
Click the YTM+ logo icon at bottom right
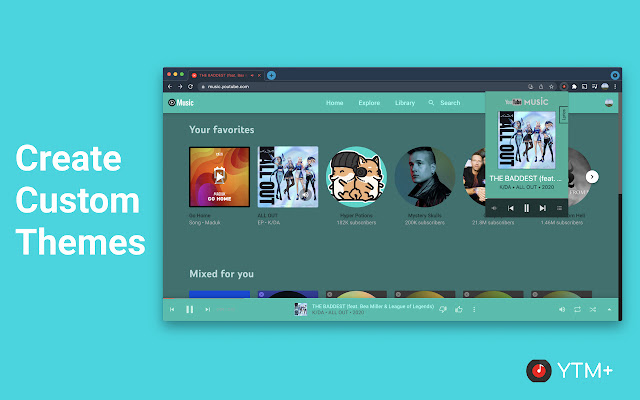[x=539, y=371]
